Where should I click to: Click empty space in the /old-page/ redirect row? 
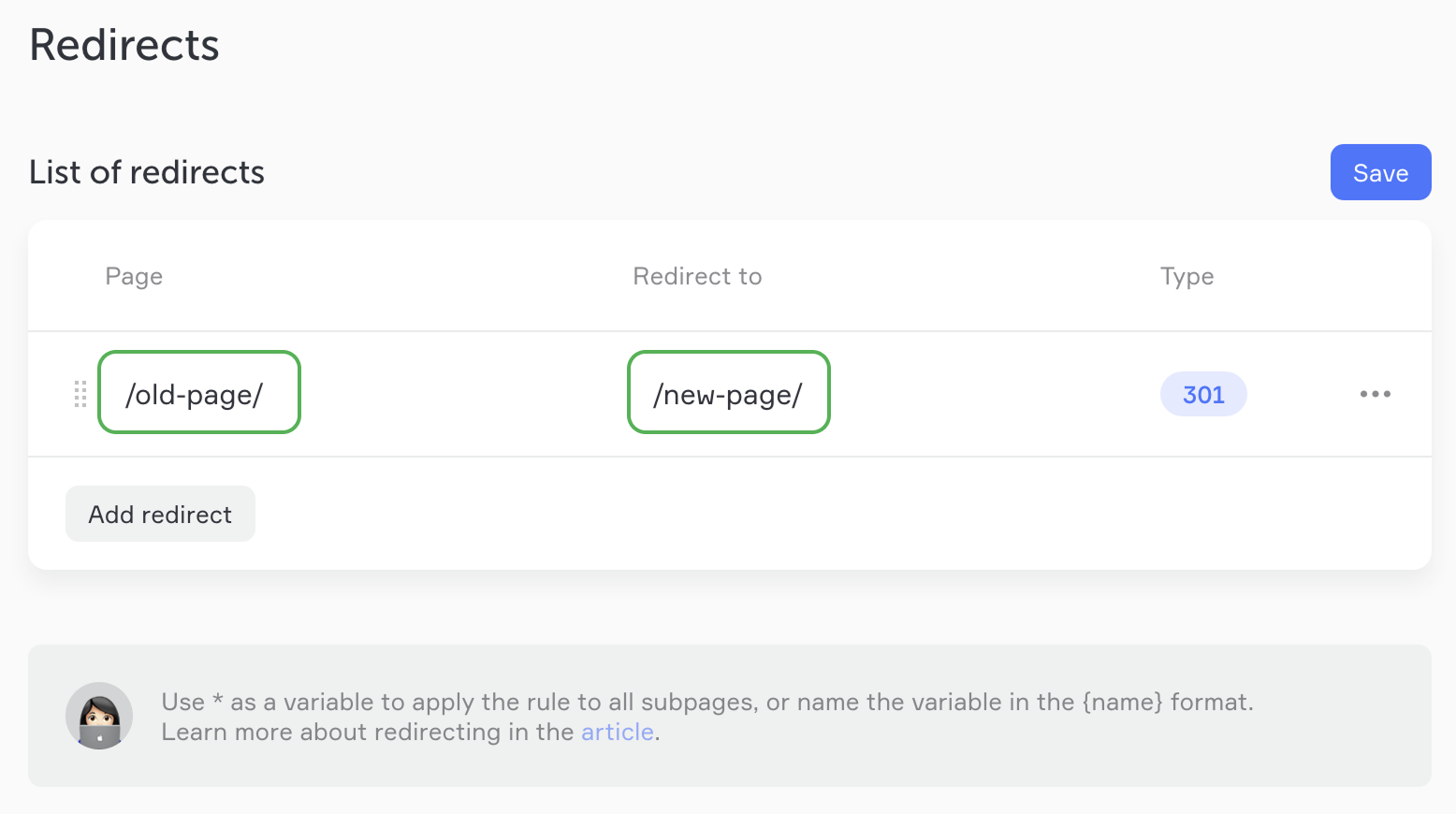(983, 394)
